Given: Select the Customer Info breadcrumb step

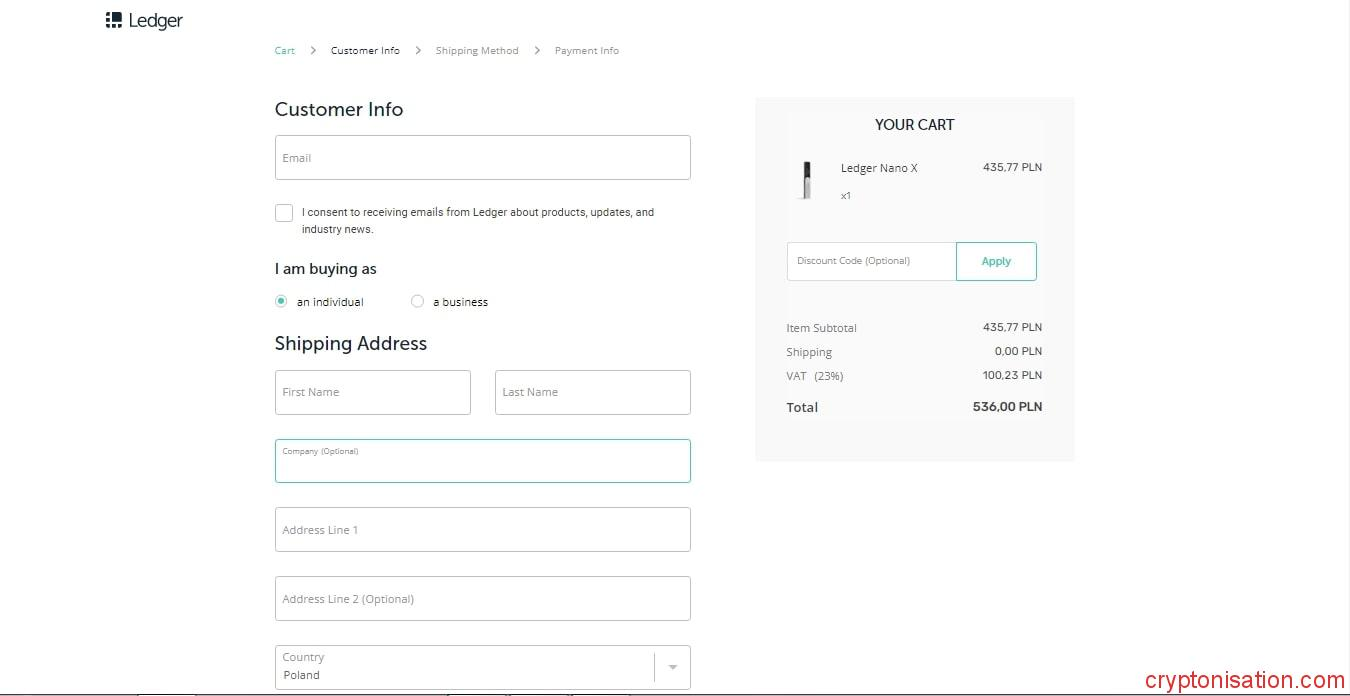Looking at the screenshot, I should [x=365, y=51].
